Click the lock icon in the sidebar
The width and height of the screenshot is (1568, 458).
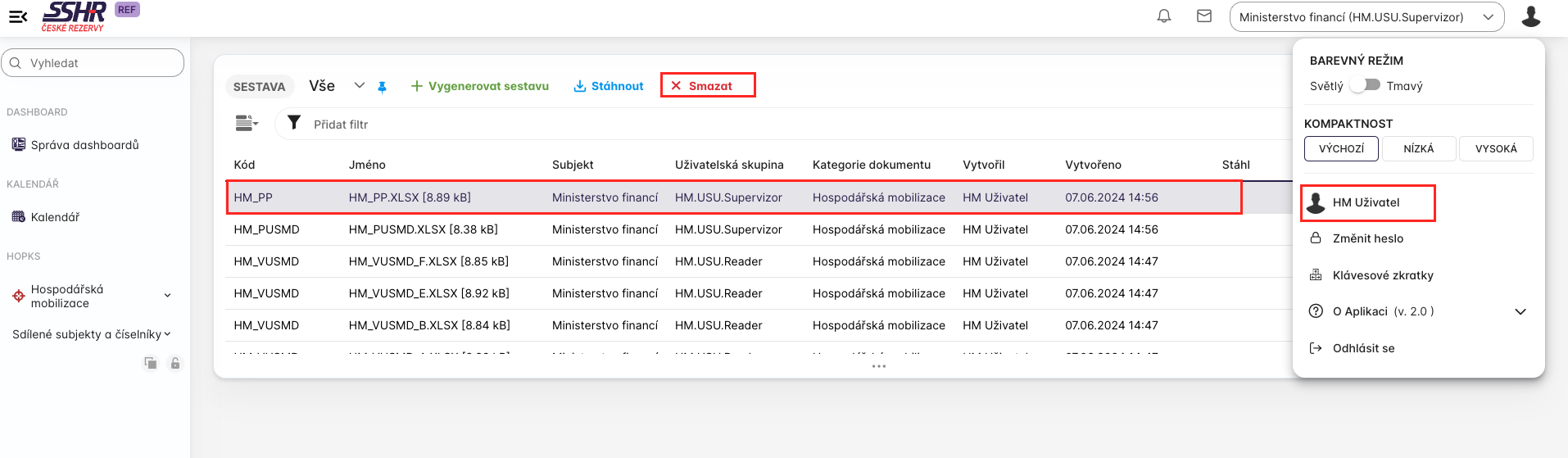click(x=174, y=363)
